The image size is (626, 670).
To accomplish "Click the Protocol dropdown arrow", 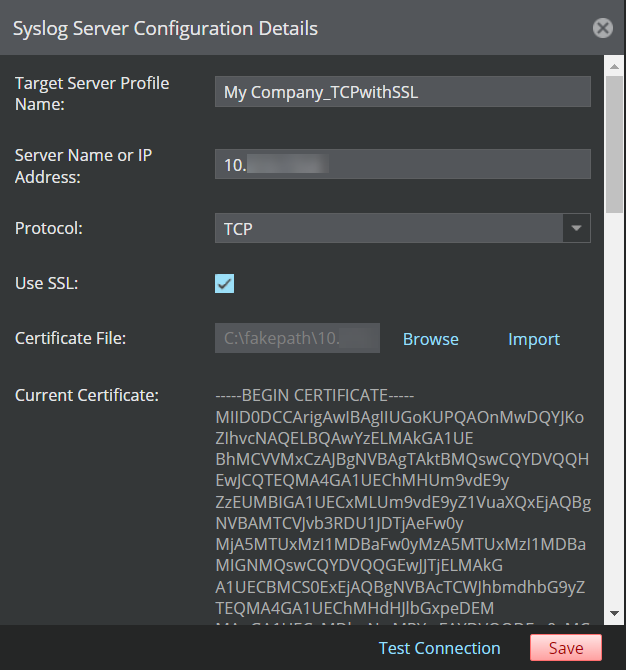I will (576, 228).
